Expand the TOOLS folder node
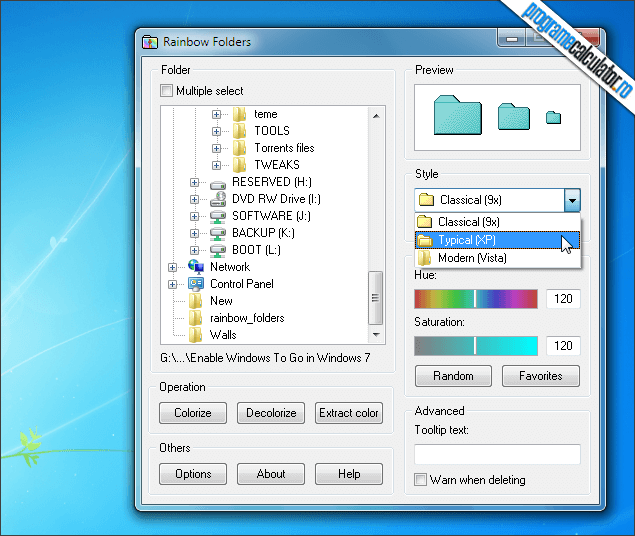The image size is (635, 536). coord(216,132)
